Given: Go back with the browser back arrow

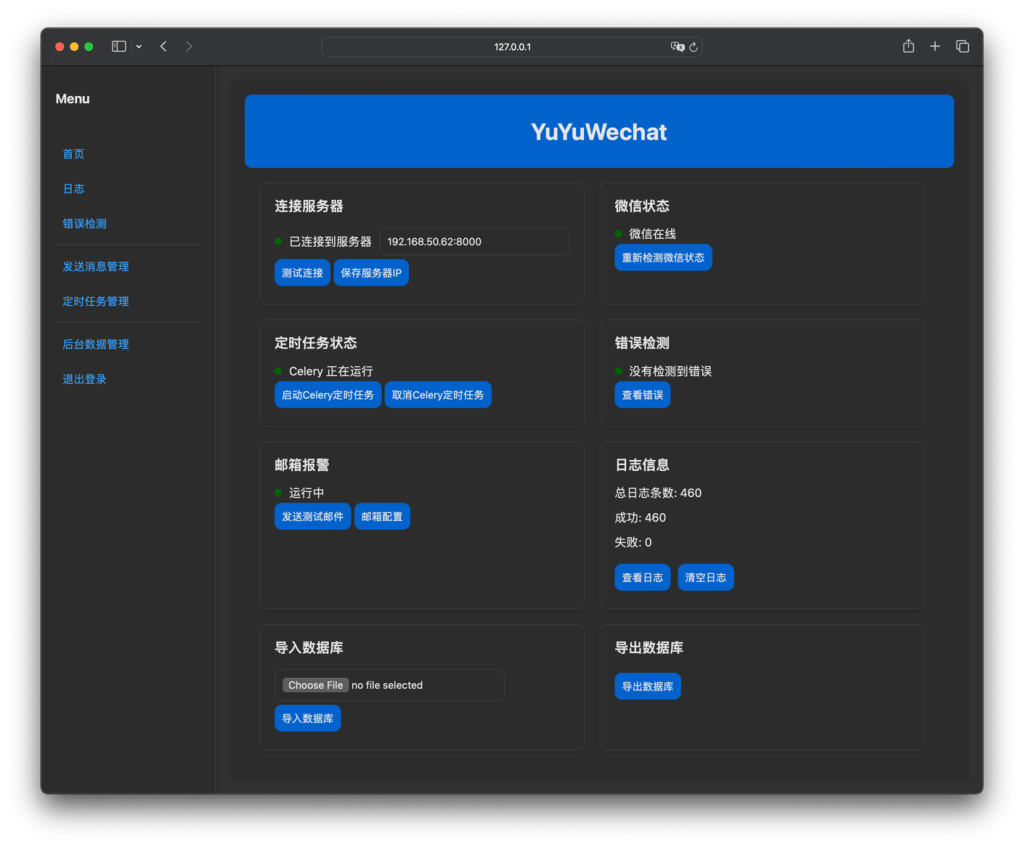Looking at the screenshot, I should 163,46.
